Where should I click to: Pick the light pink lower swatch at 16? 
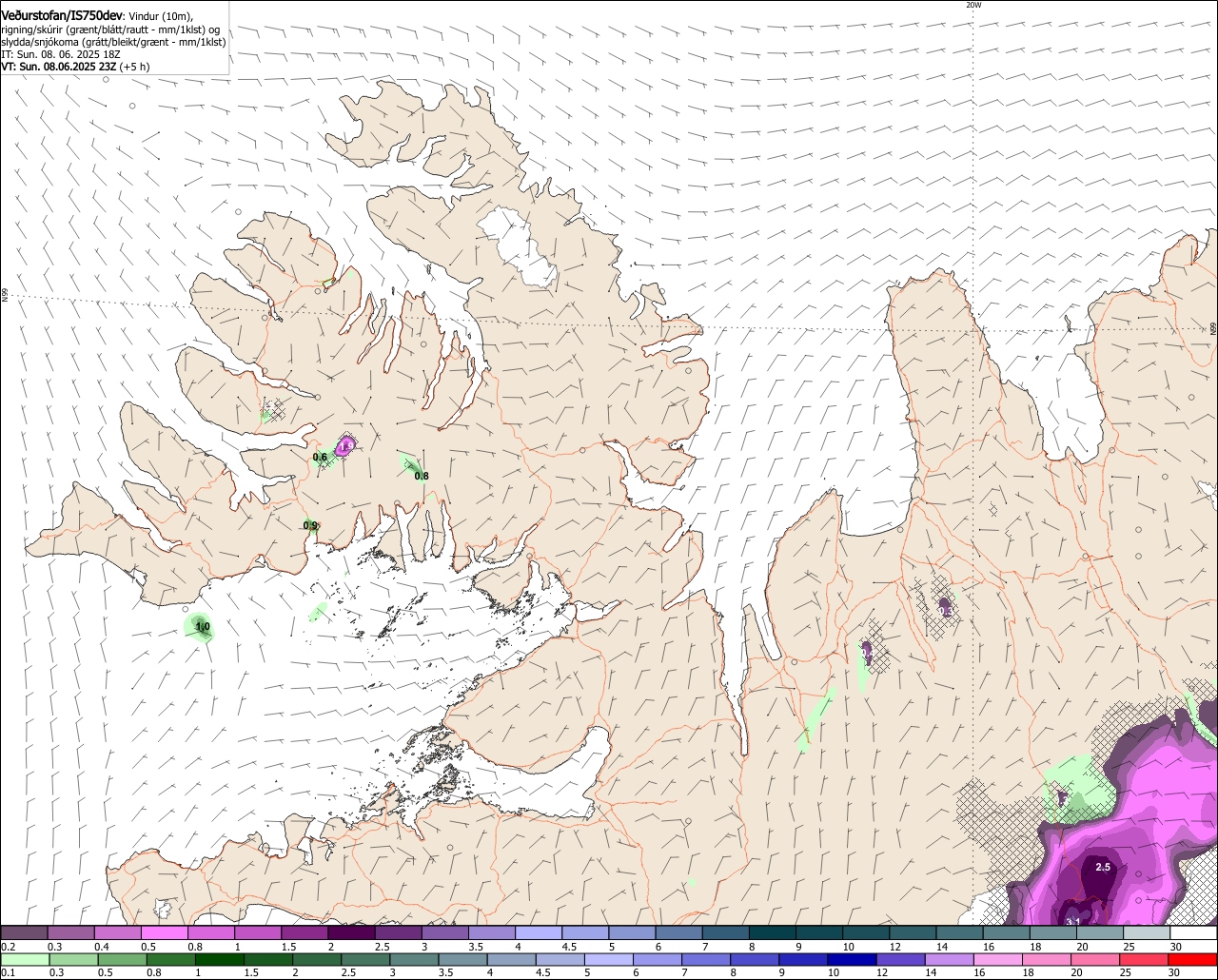tap(998, 959)
